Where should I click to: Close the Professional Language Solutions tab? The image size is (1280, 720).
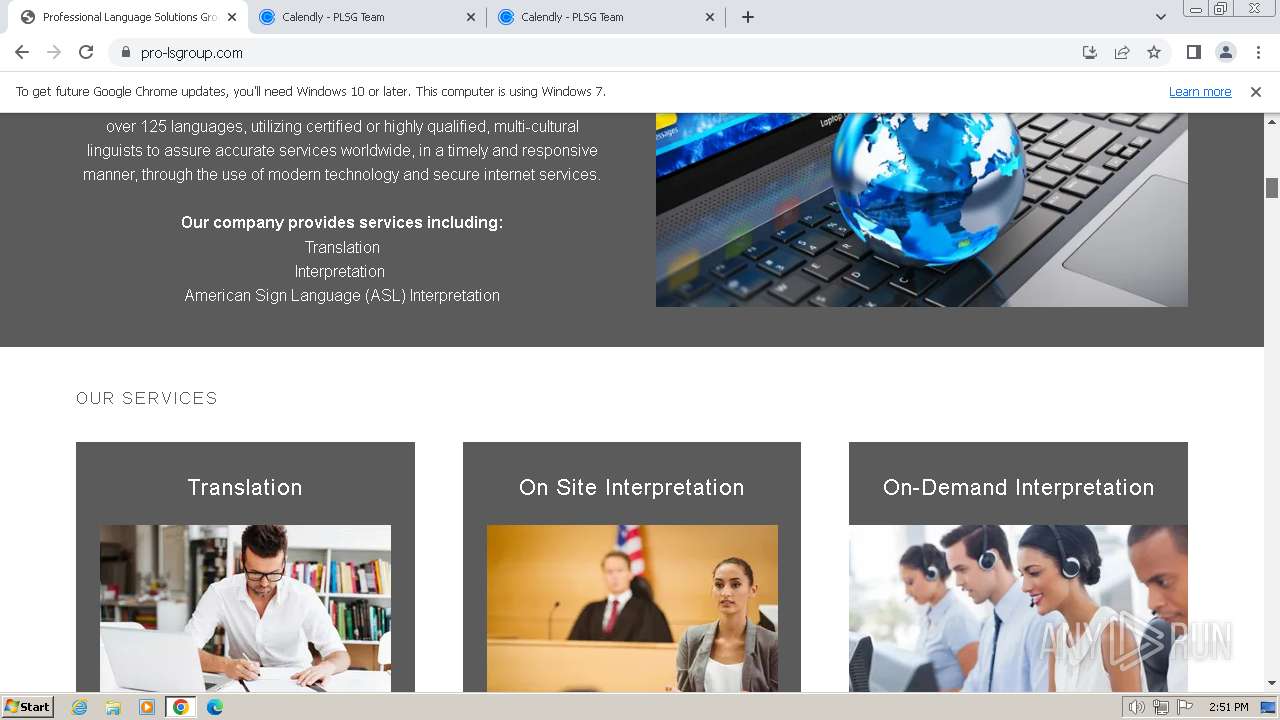coord(232,17)
